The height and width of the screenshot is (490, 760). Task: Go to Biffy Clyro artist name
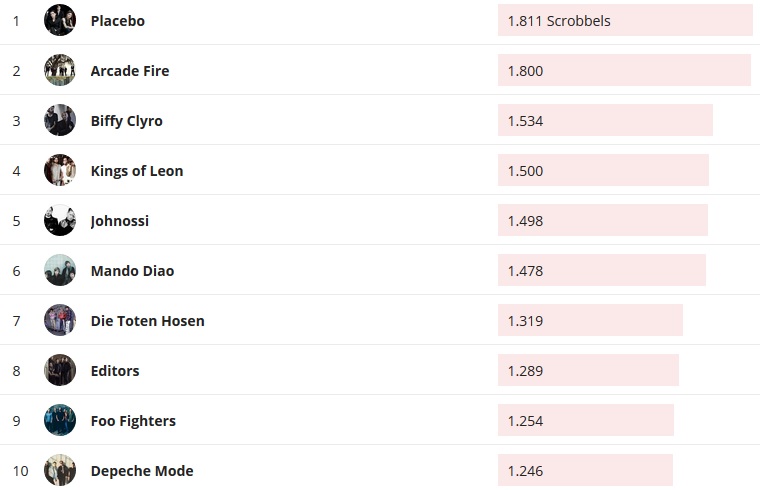pyautogui.click(x=126, y=121)
